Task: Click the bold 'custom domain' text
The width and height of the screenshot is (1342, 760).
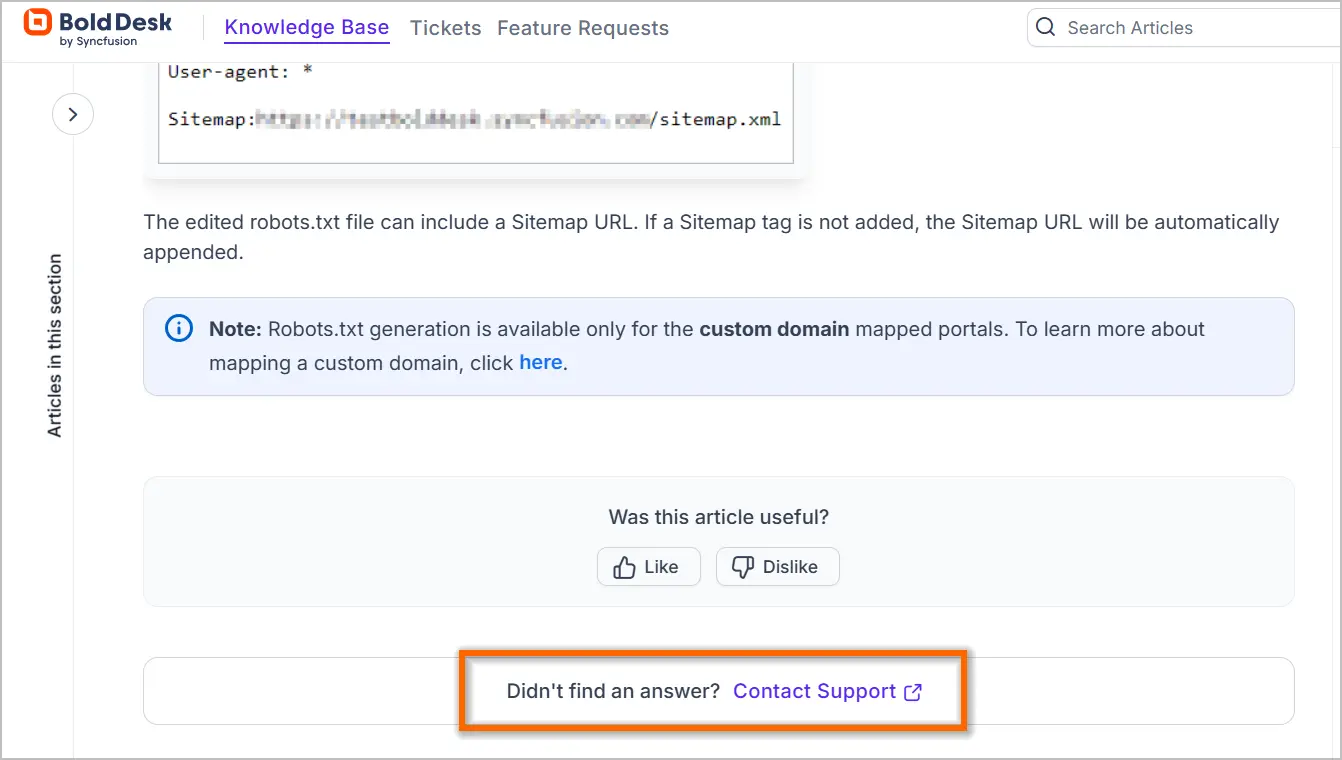Action: point(774,329)
